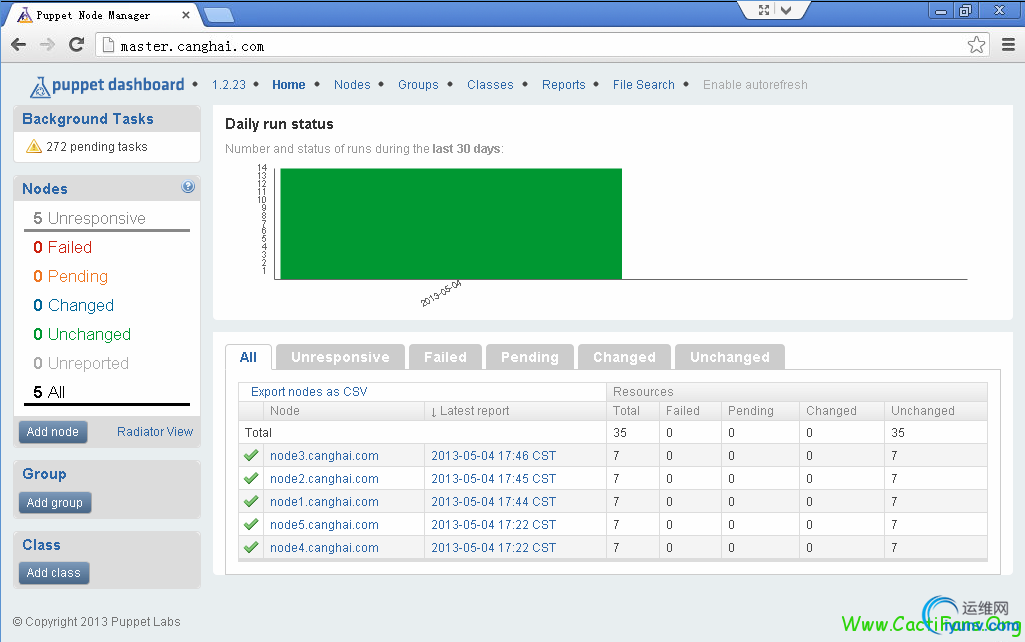1025x642 pixels.
Task: Open Groups navigation link
Action: [418, 84]
